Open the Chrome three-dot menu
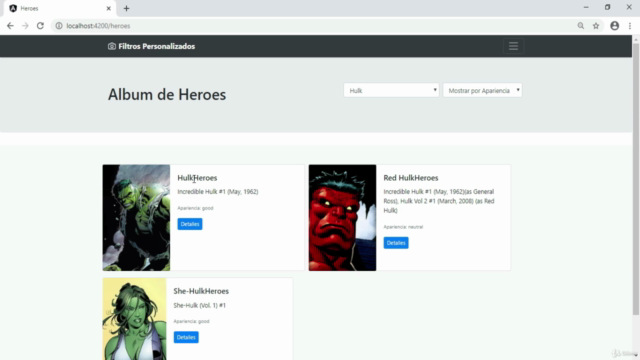The height and width of the screenshot is (360, 640). click(x=630, y=26)
